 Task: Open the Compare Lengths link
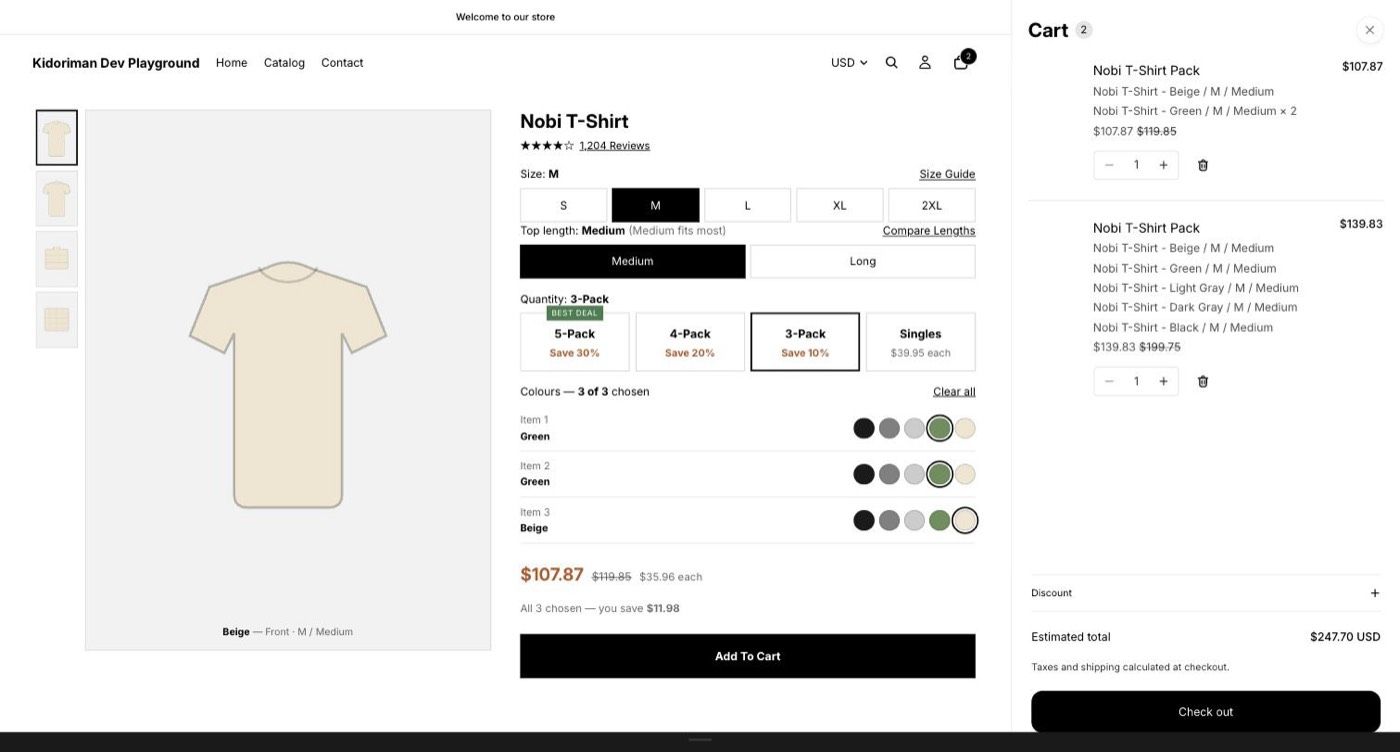tap(928, 231)
